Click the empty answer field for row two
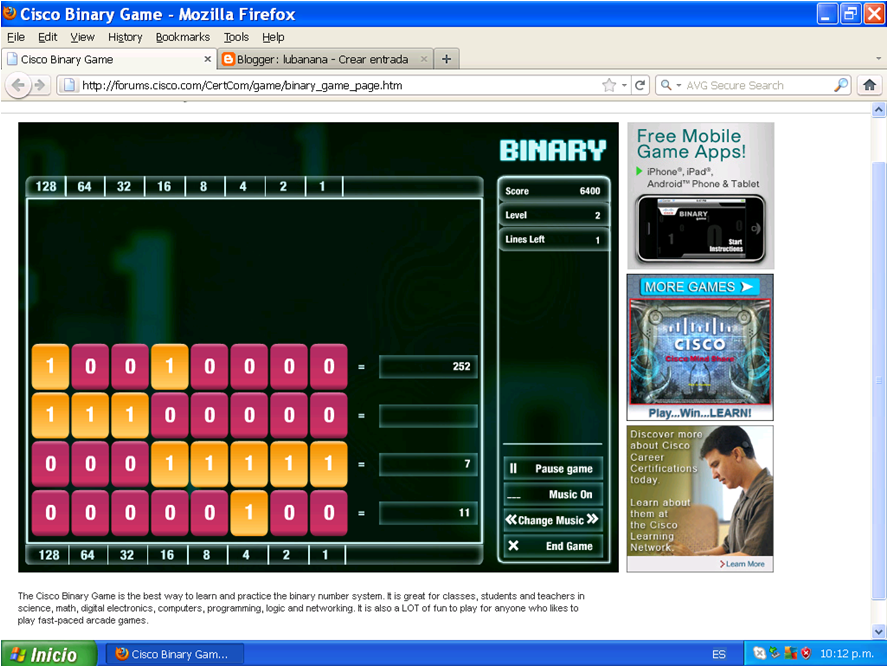Screen dimensions: 888x667 pyautogui.click(x=428, y=415)
